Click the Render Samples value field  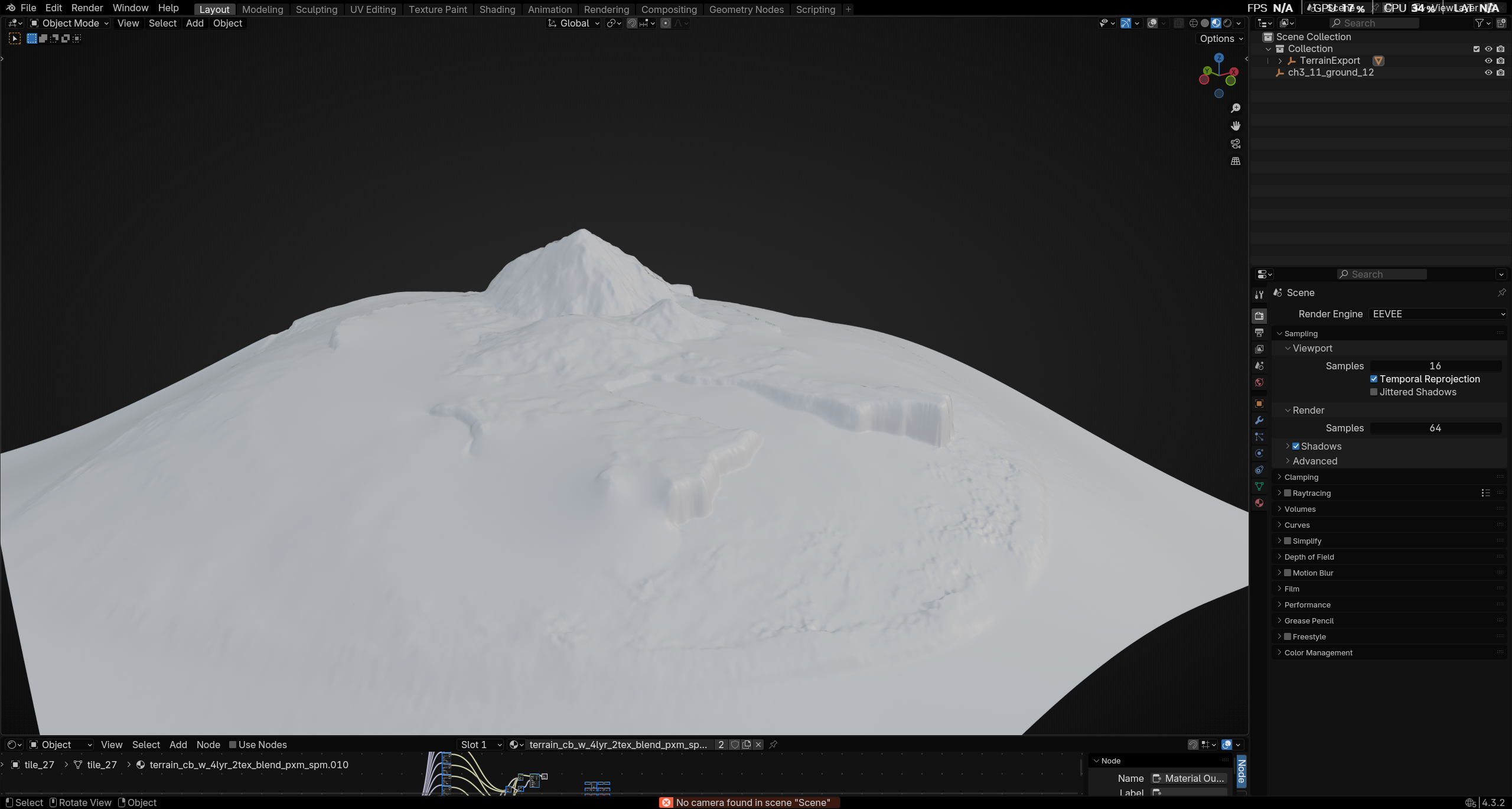pos(1435,428)
